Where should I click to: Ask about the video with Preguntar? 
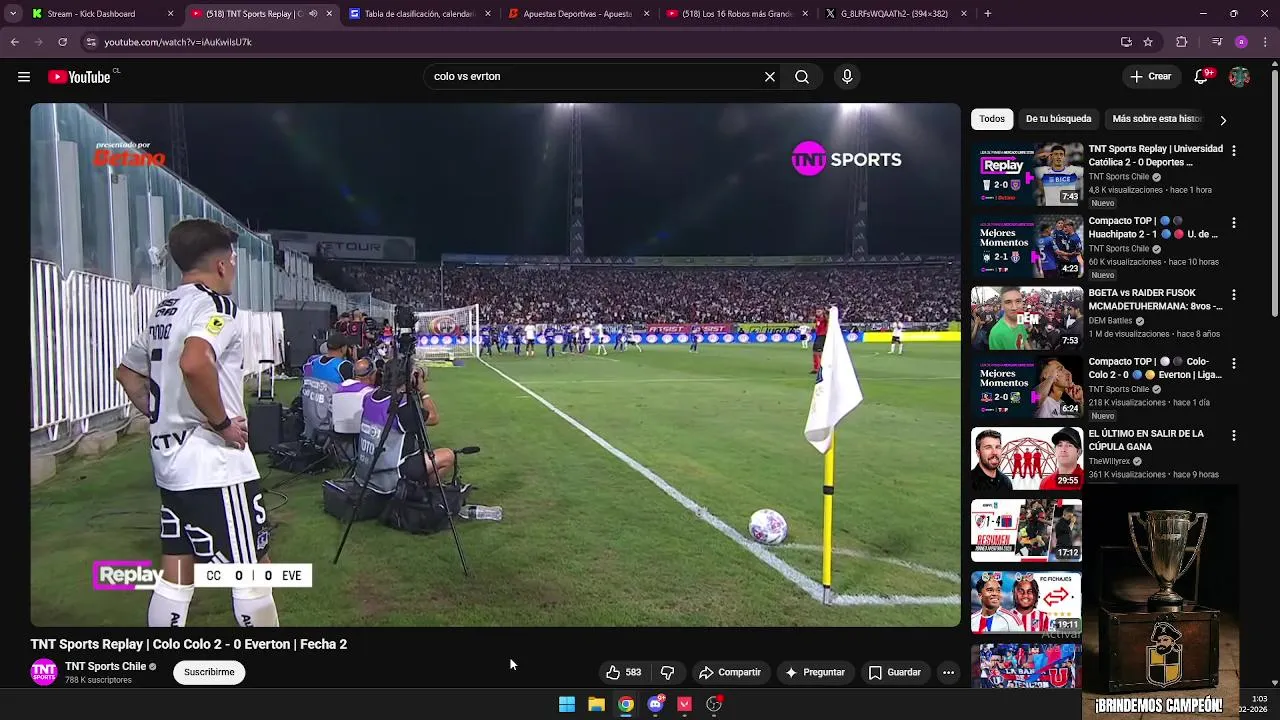815,672
